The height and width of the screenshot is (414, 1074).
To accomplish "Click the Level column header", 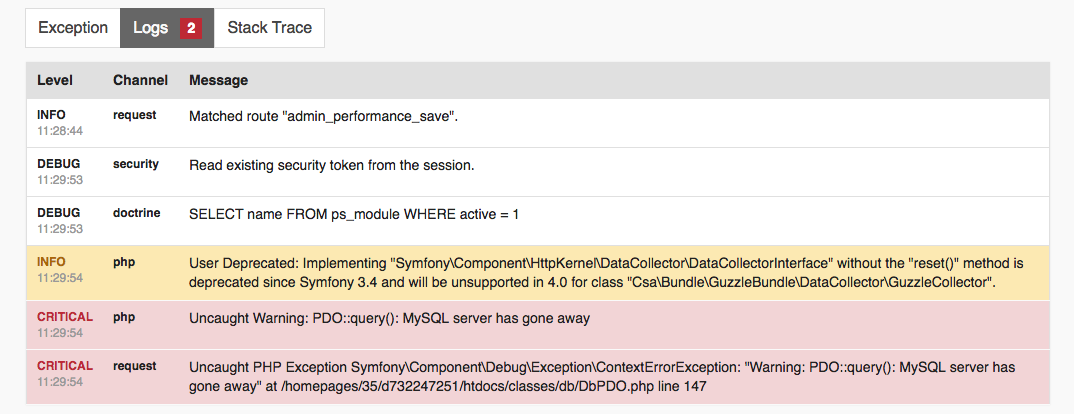I will tap(55, 80).
